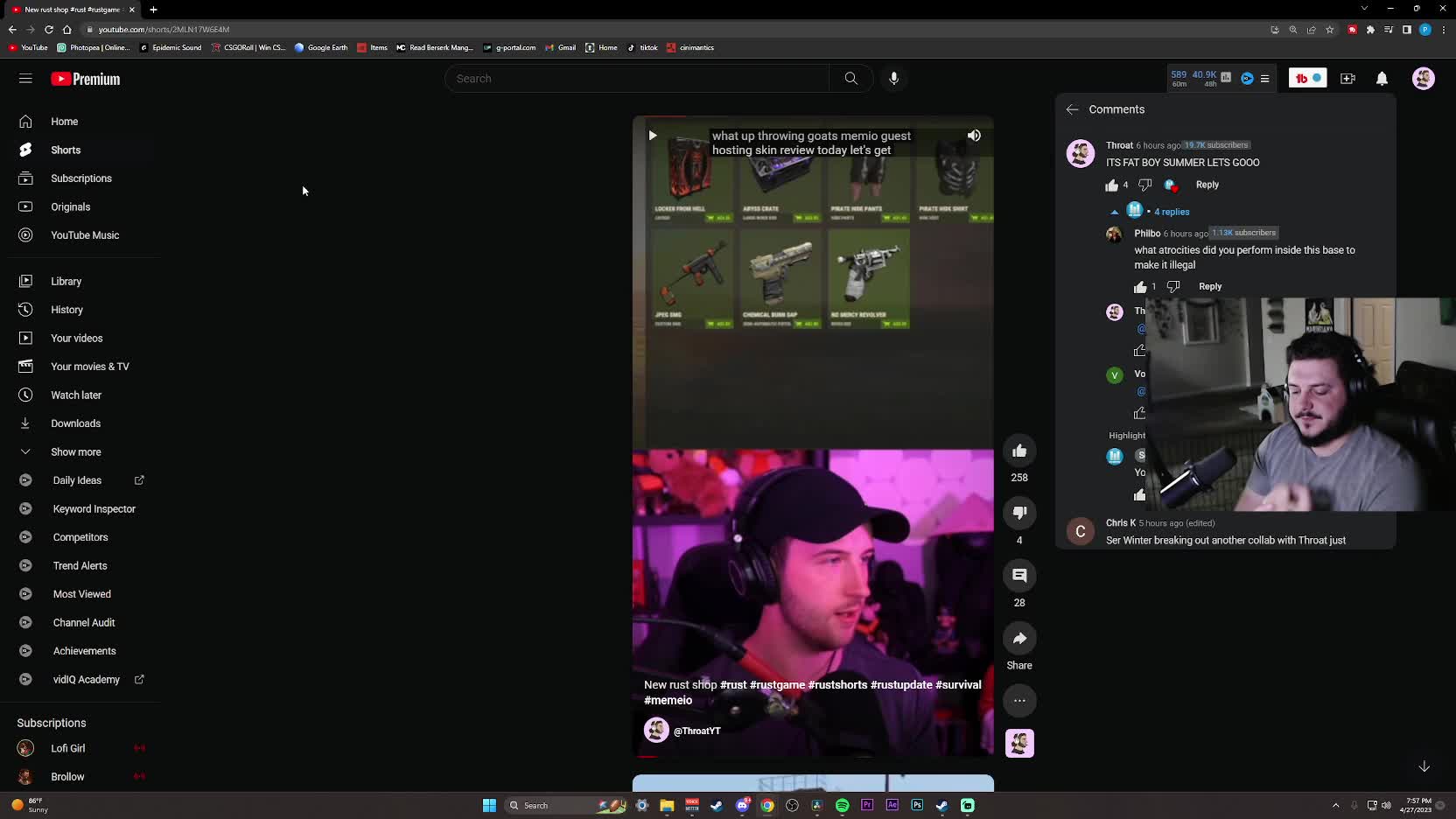This screenshot has width=1456, height=819.
Task: Close comments panel with back arrow
Action: click(1072, 109)
